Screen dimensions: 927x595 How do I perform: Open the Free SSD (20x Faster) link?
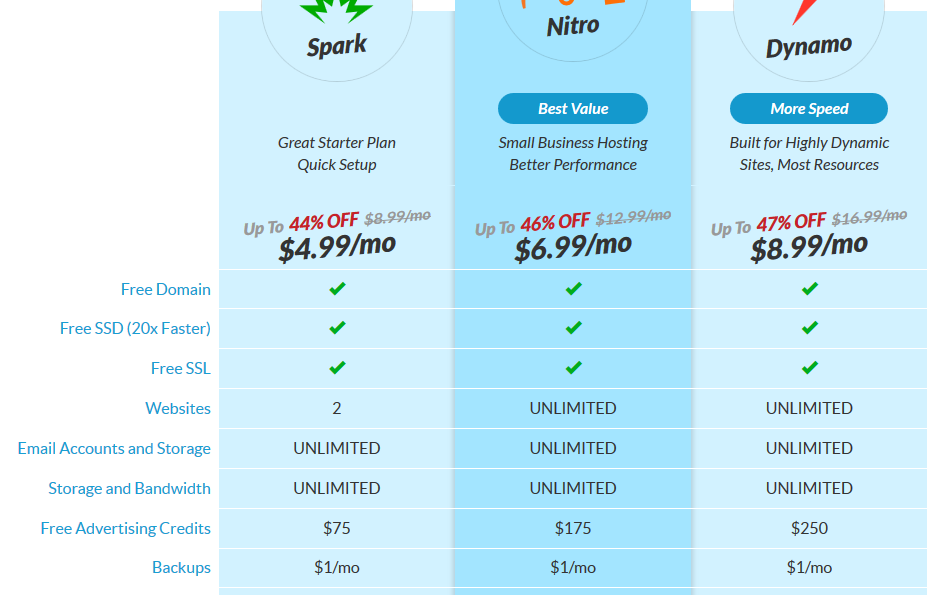coord(135,329)
